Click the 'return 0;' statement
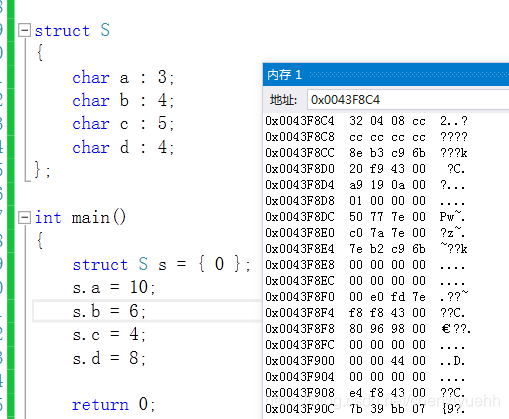The height and width of the screenshot is (419, 509). 114,404
